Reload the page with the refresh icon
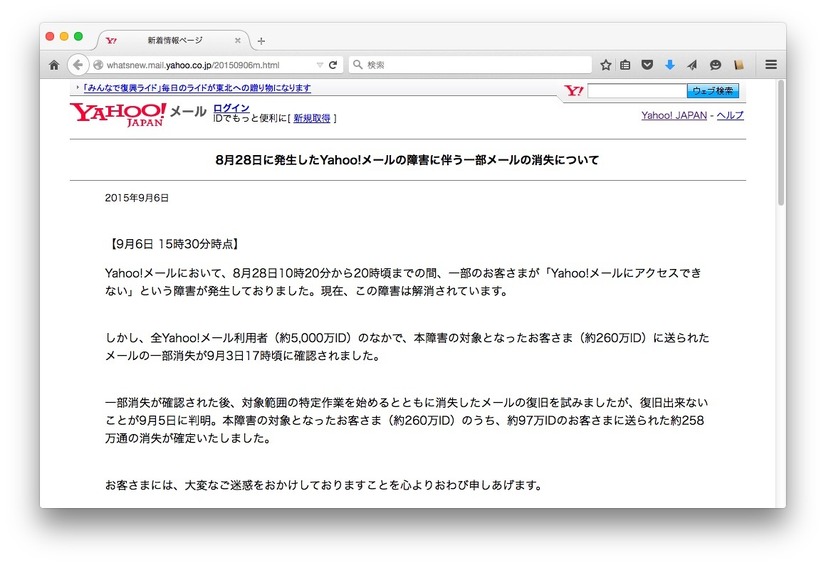826x565 pixels. click(x=333, y=65)
